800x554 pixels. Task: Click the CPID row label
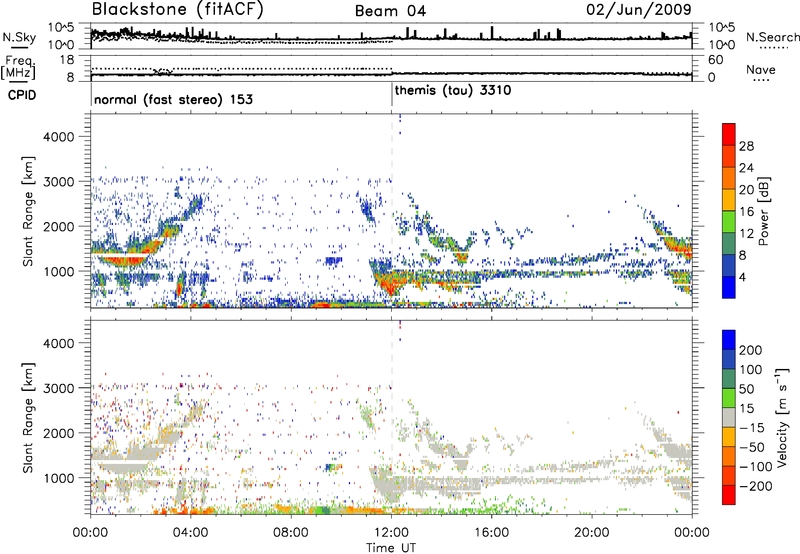22,95
